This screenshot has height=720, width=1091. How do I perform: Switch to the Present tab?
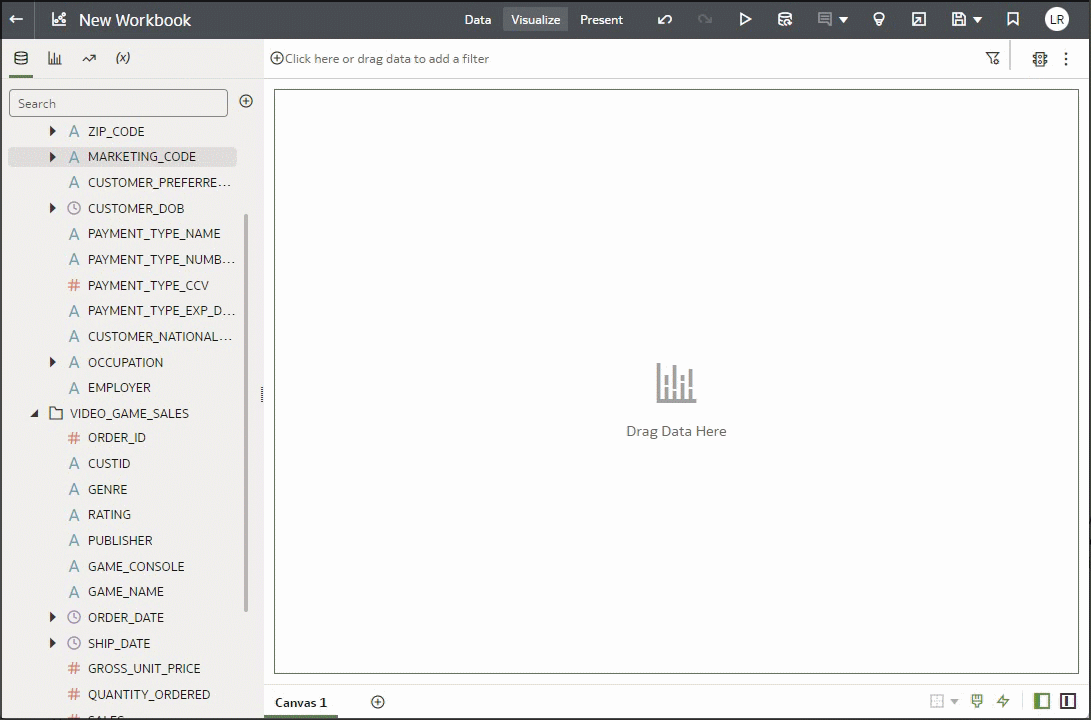coord(601,19)
